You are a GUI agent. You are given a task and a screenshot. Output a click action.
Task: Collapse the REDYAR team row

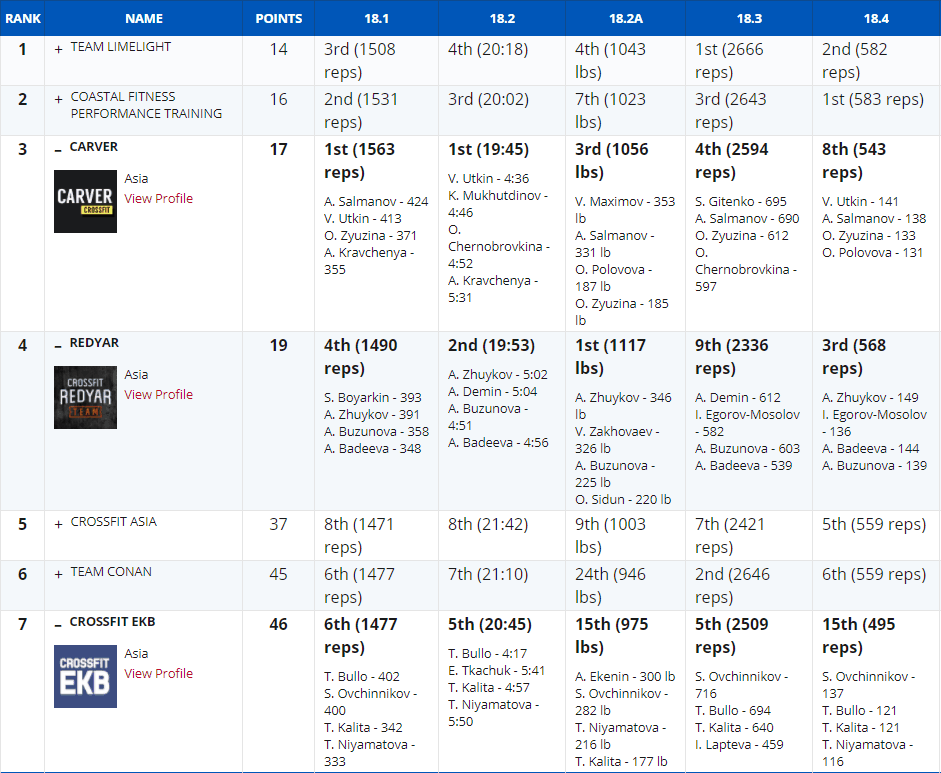pyautogui.click(x=58, y=346)
